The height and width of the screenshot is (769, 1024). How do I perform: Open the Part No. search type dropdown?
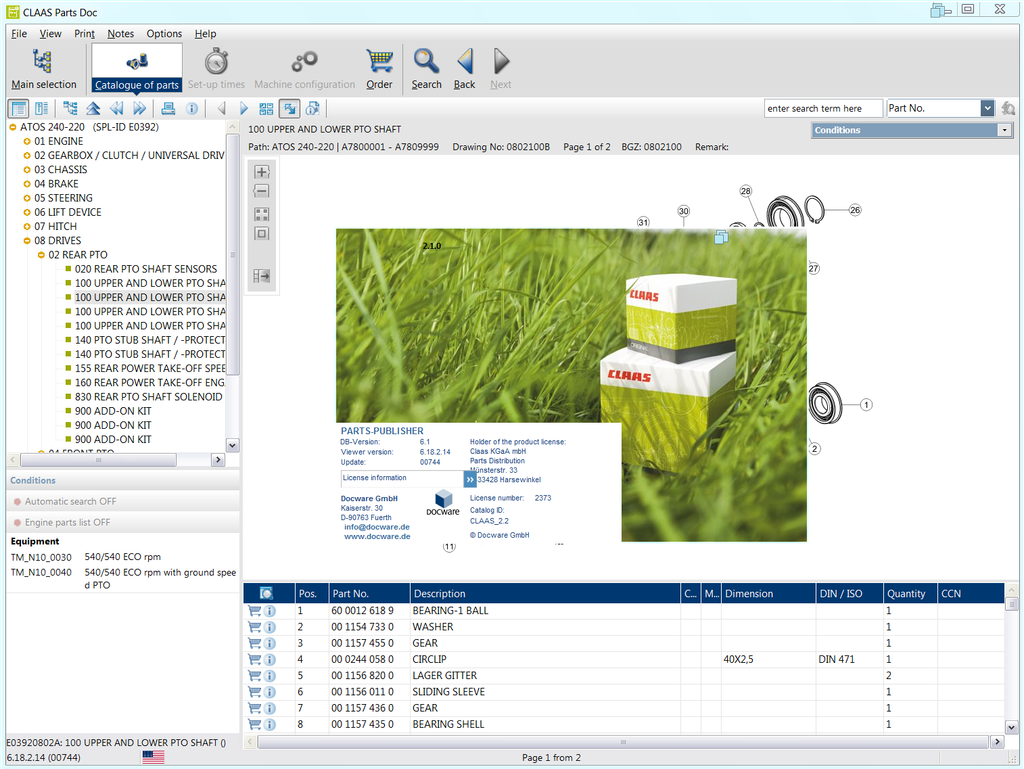pos(987,108)
